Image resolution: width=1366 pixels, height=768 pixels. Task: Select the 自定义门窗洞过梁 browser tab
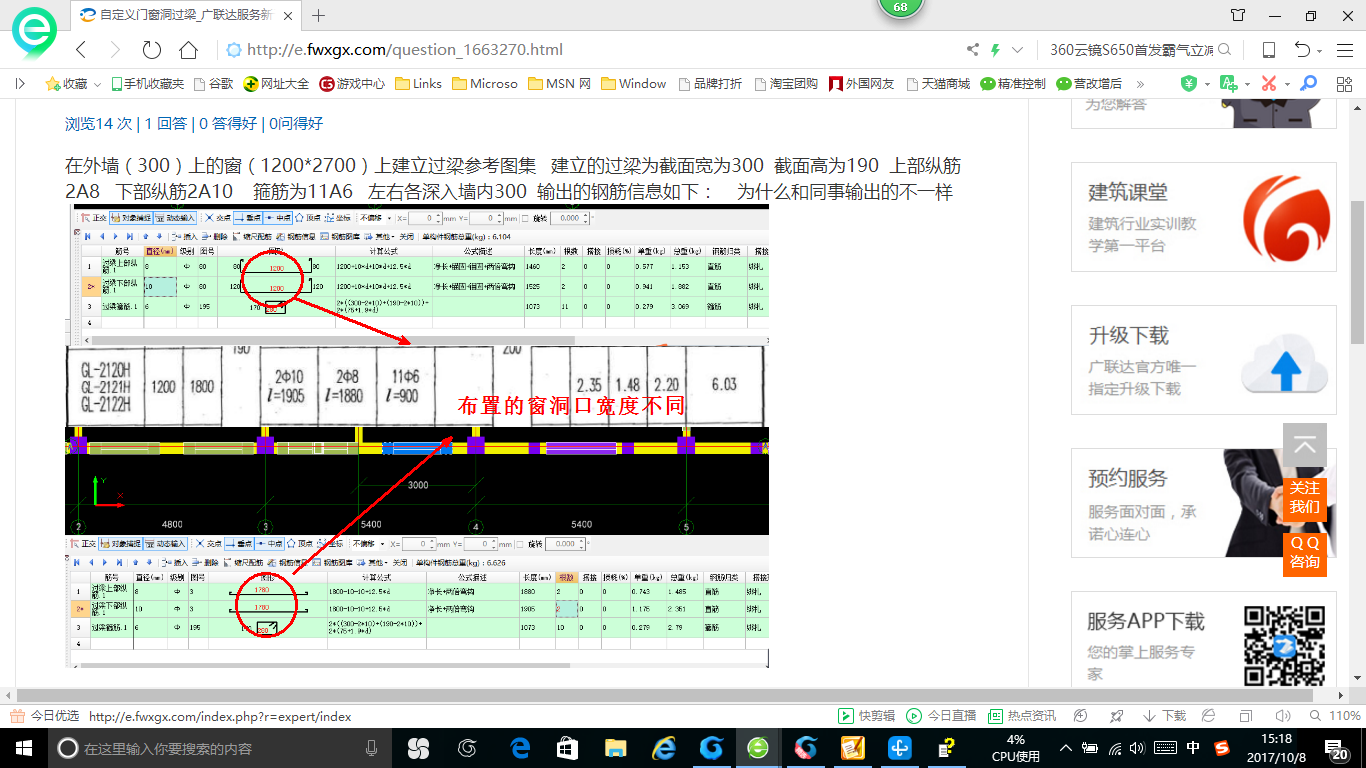[186, 15]
